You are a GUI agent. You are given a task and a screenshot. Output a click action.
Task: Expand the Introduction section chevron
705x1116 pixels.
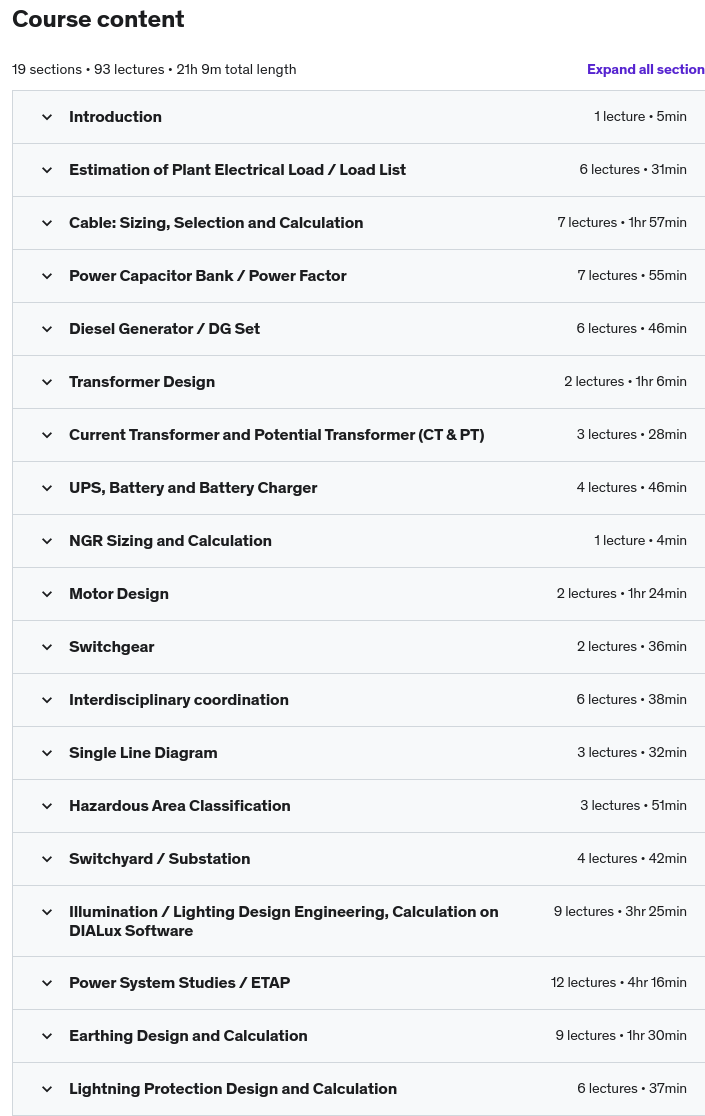click(47, 117)
